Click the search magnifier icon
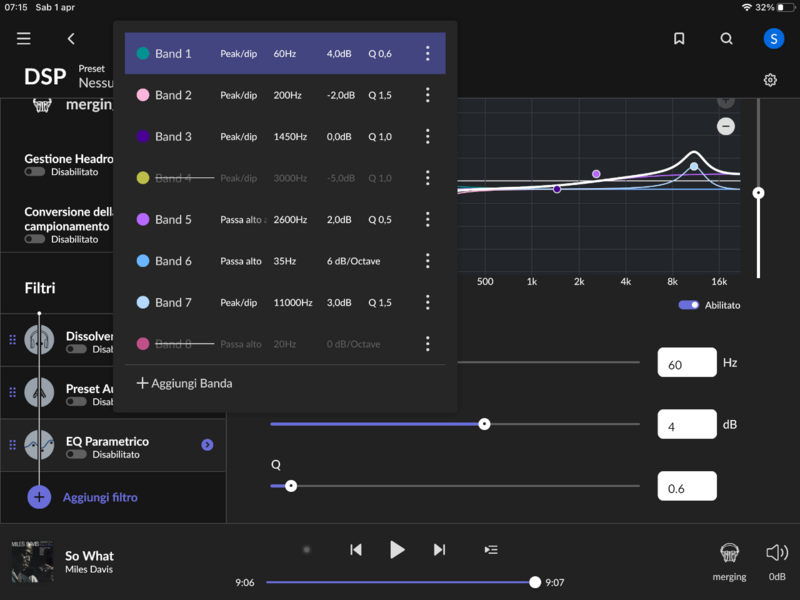The image size is (800, 600). click(727, 39)
